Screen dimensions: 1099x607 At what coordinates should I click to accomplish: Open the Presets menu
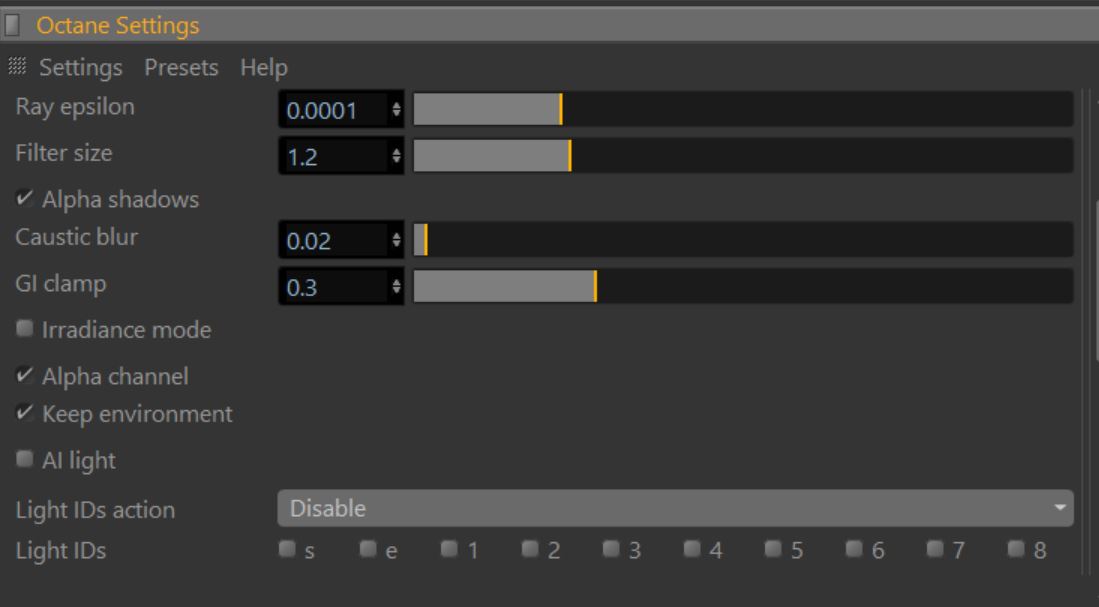coord(181,68)
